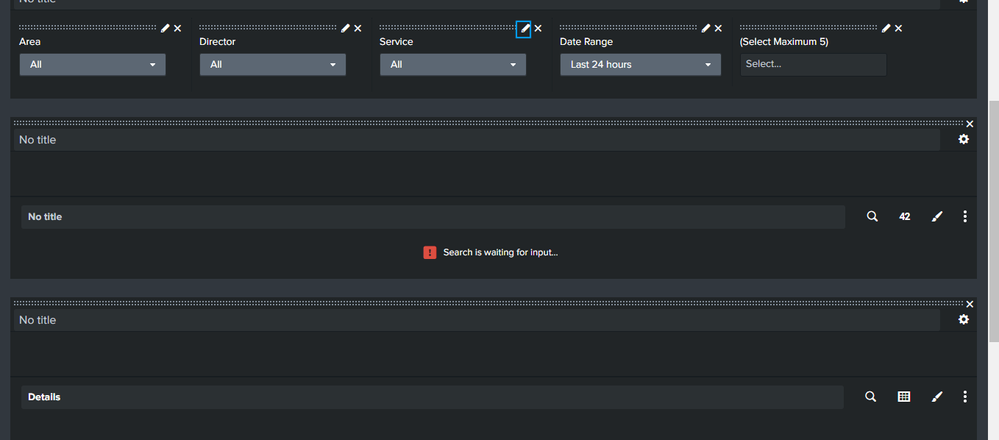Edit the Area input with pencil icon
The image size is (999, 440).
[x=165, y=29]
